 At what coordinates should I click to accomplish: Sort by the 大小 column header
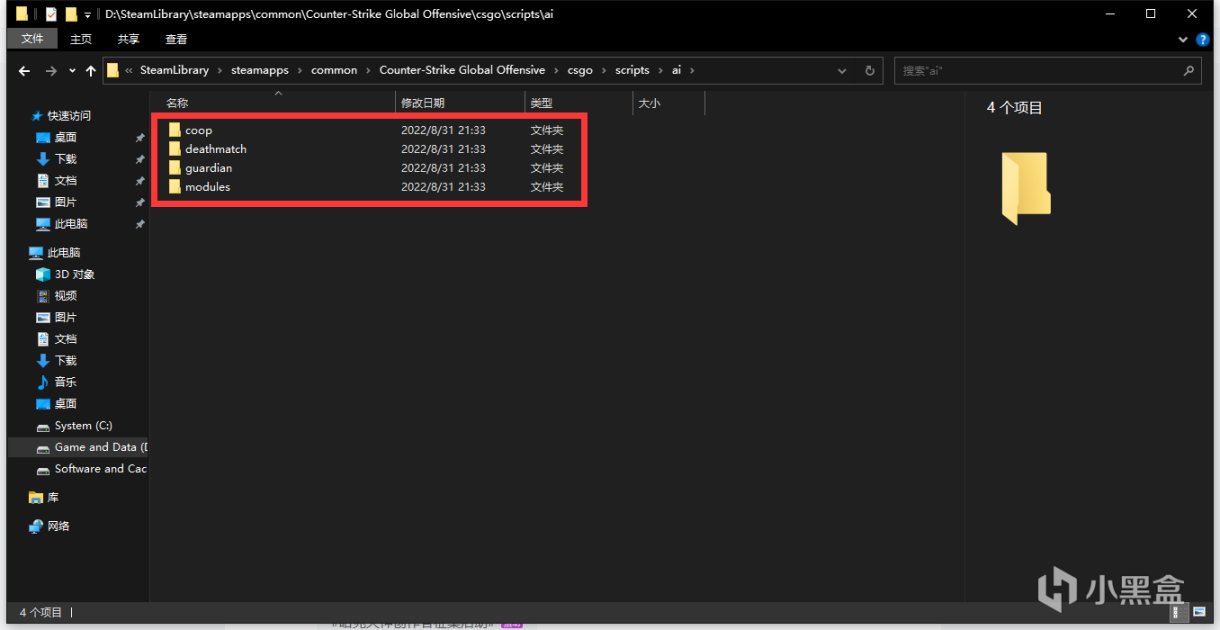(x=649, y=103)
